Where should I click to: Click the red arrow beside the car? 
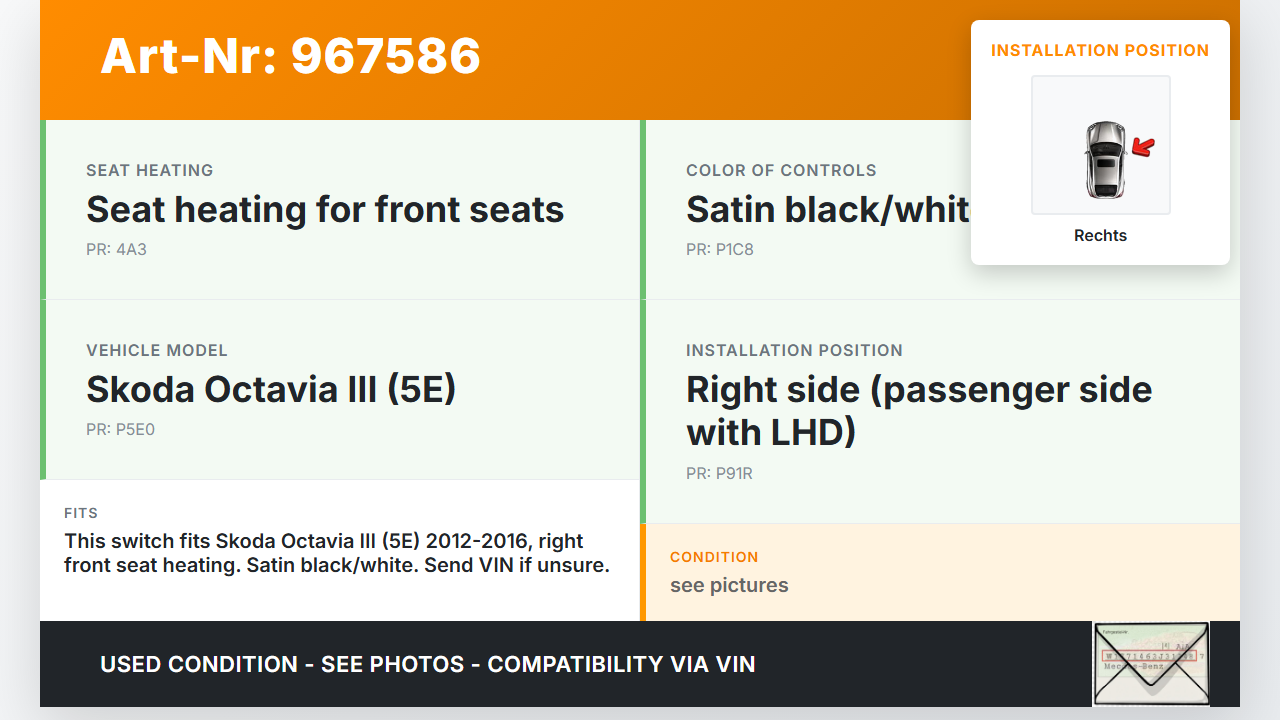point(1142,148)
